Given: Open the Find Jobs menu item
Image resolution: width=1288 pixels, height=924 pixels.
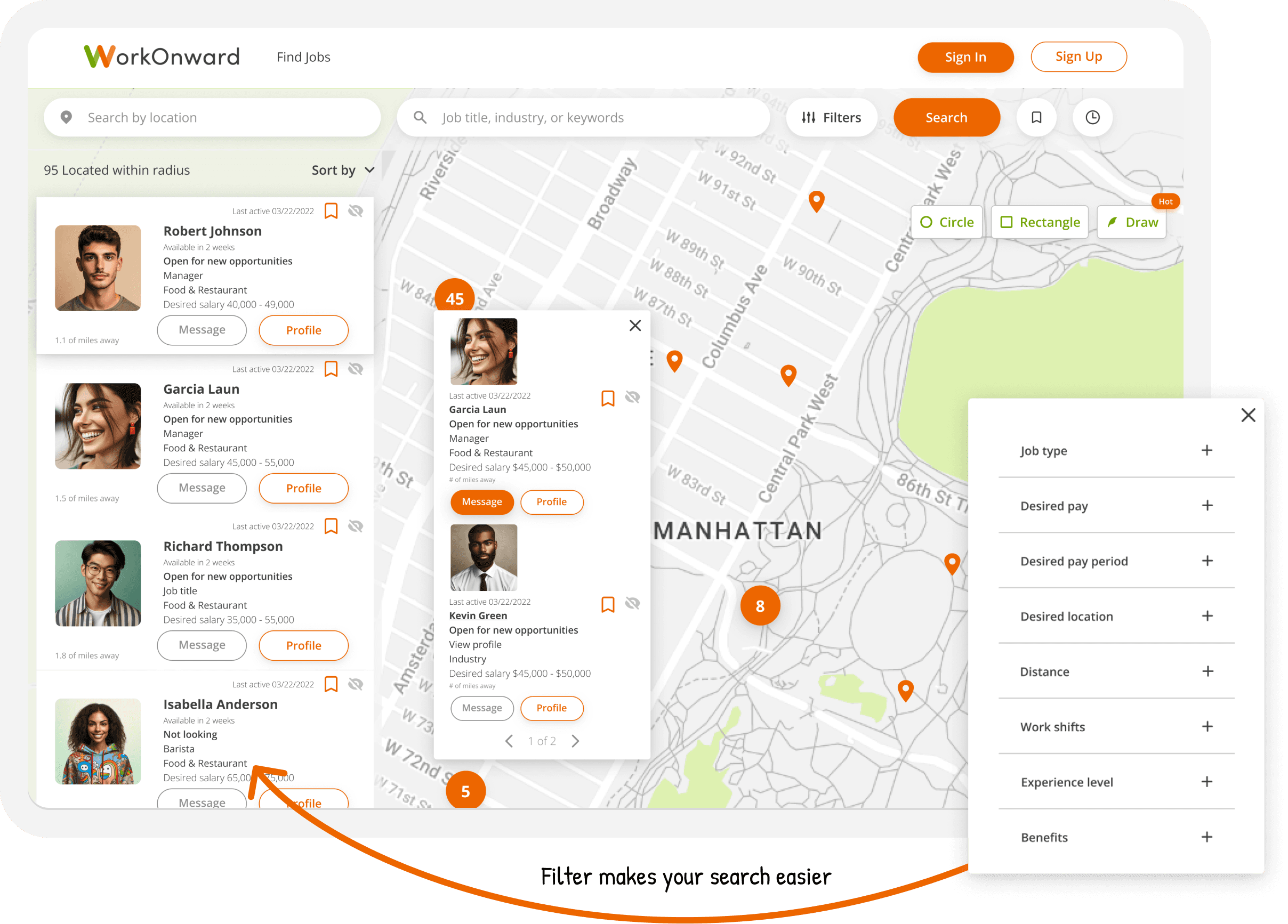Looking at the screenshot, I should pos(303,57).
